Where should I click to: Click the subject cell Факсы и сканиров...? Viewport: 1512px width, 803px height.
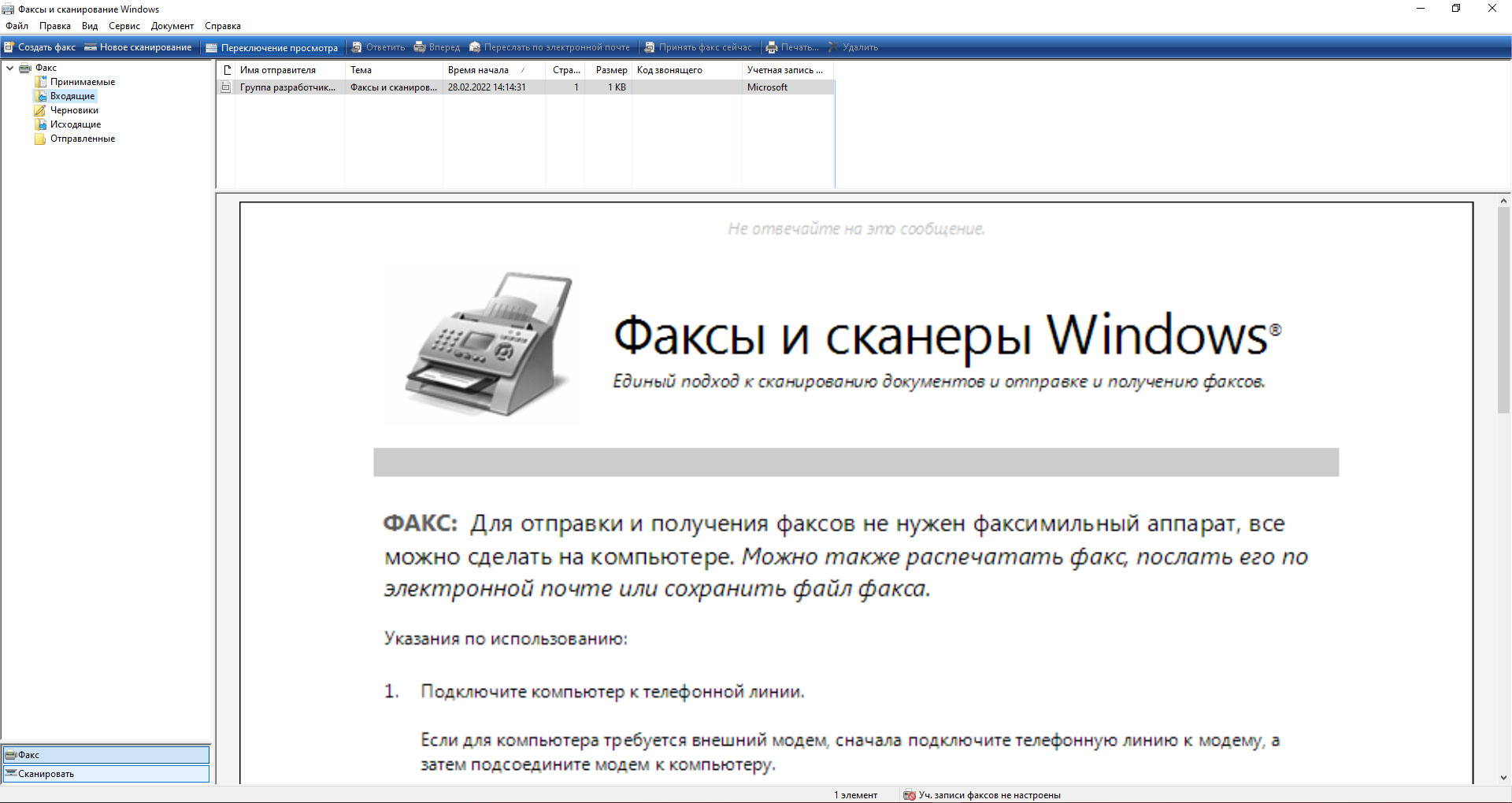(394, 87)
